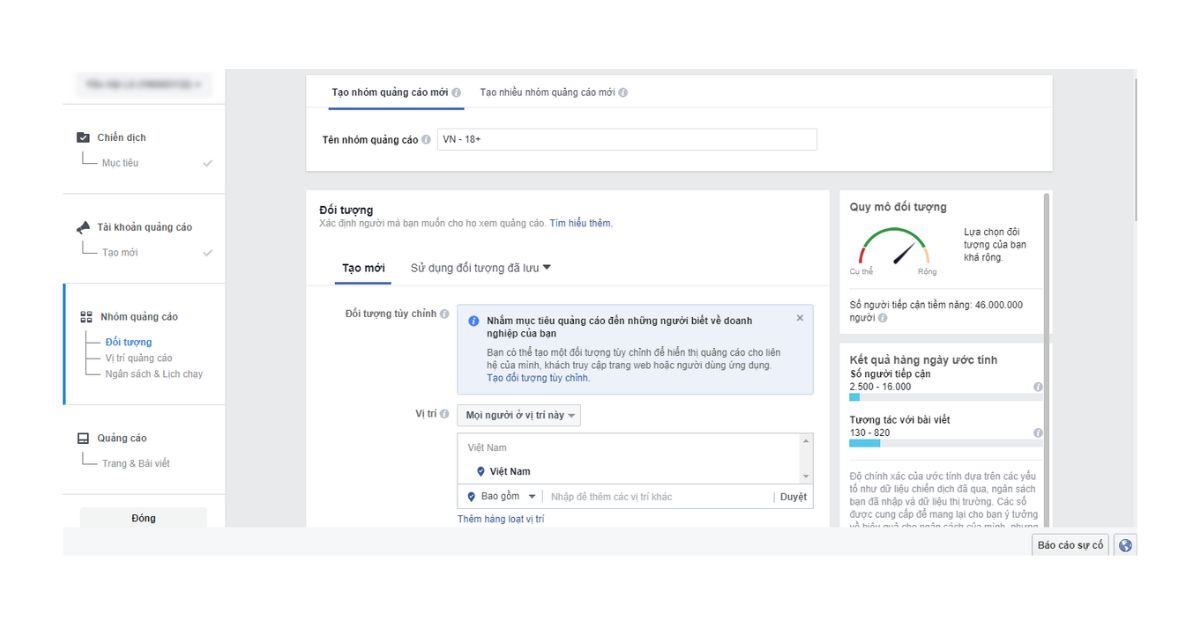Viewport: 1200px width, 625px height.
Task: Click info icon for Số người tiếp cận estimate
Action: 1037,386
